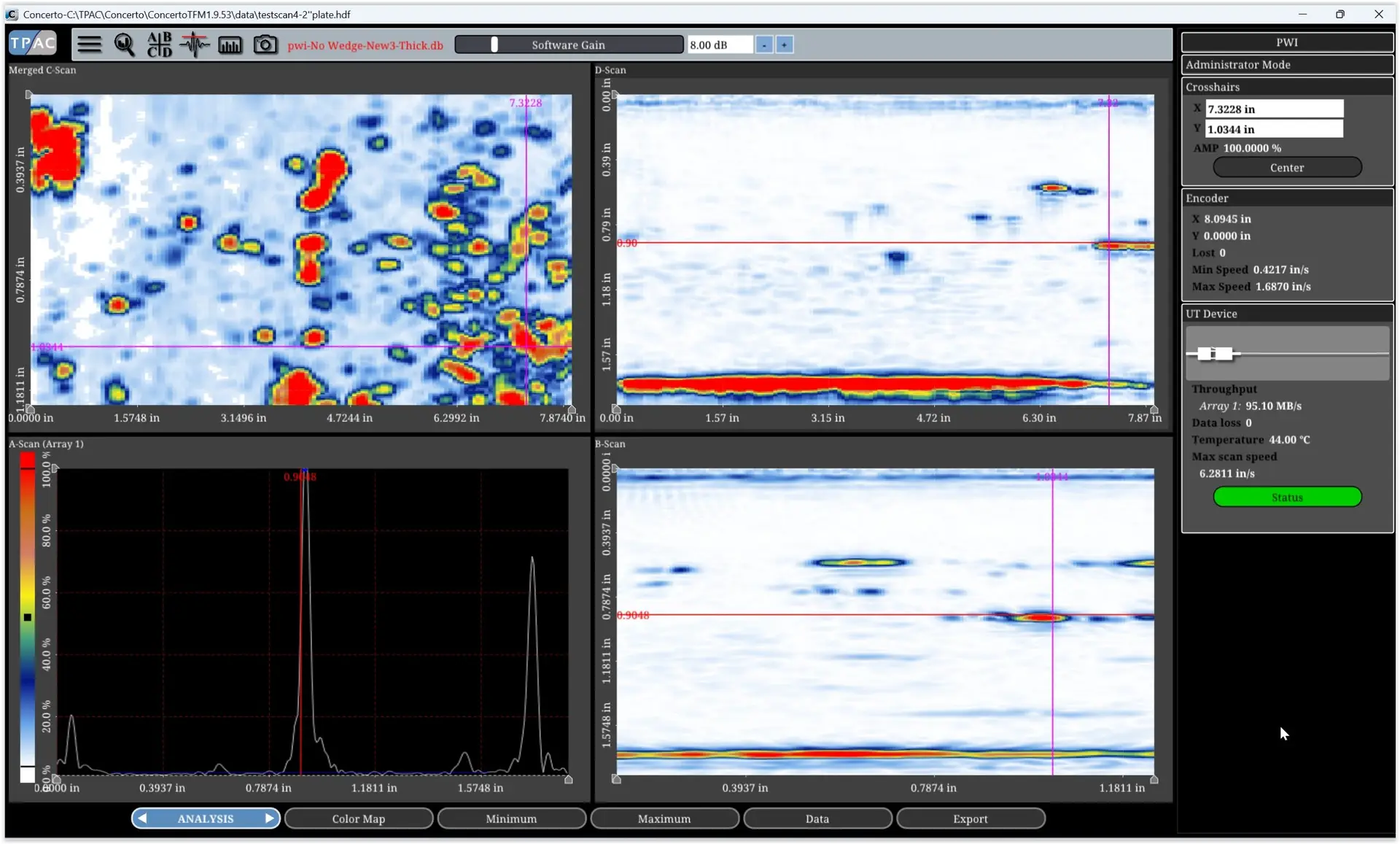Decrease software gain with minus button
This screenshot has width=1400, height=844.
pyautogui.click(x=763, y=45)
